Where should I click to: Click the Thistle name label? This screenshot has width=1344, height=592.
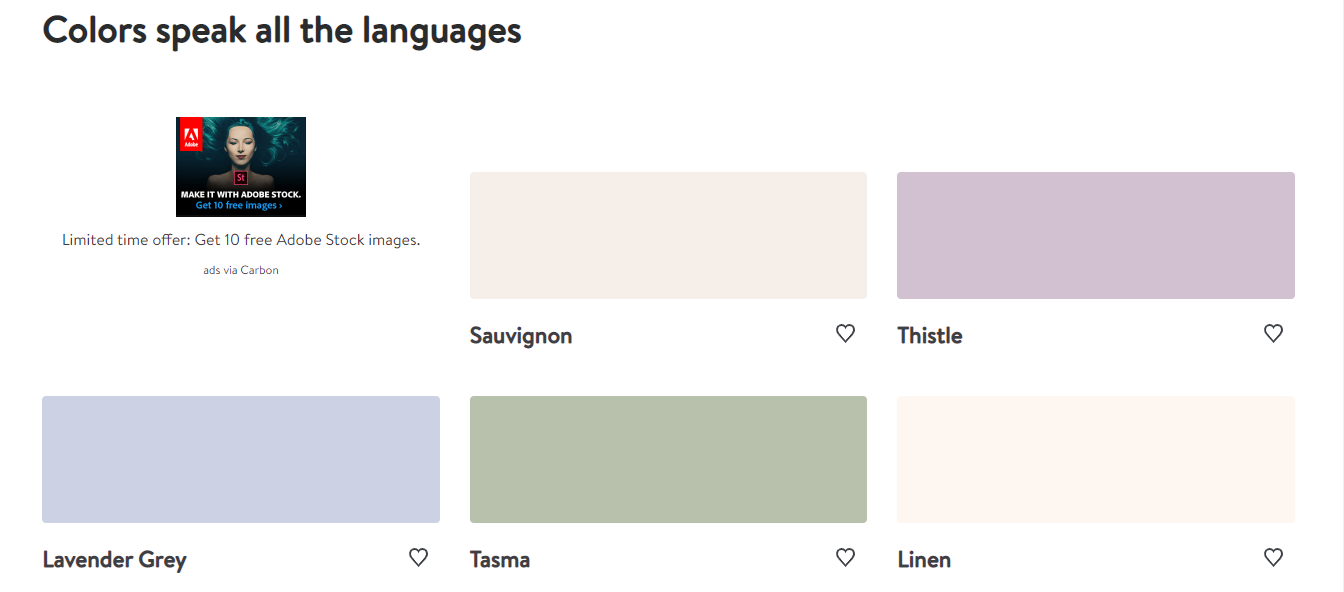click(930, 336)
